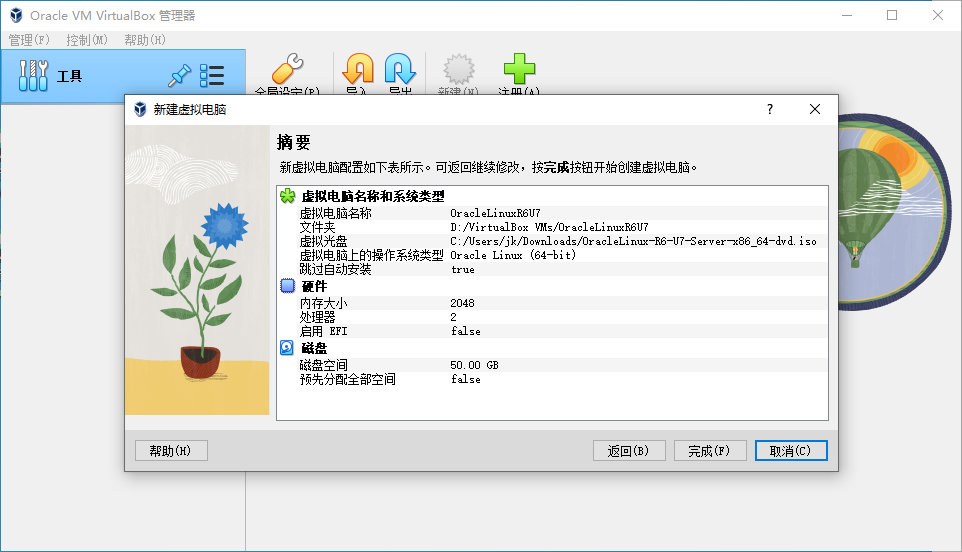Image resolution: width=962 pixels, height=552 pixels.
Task: Click the 文件夹 path D:/VirtualBox VMs/OracleLinuxR6U7
Action: 549,227
